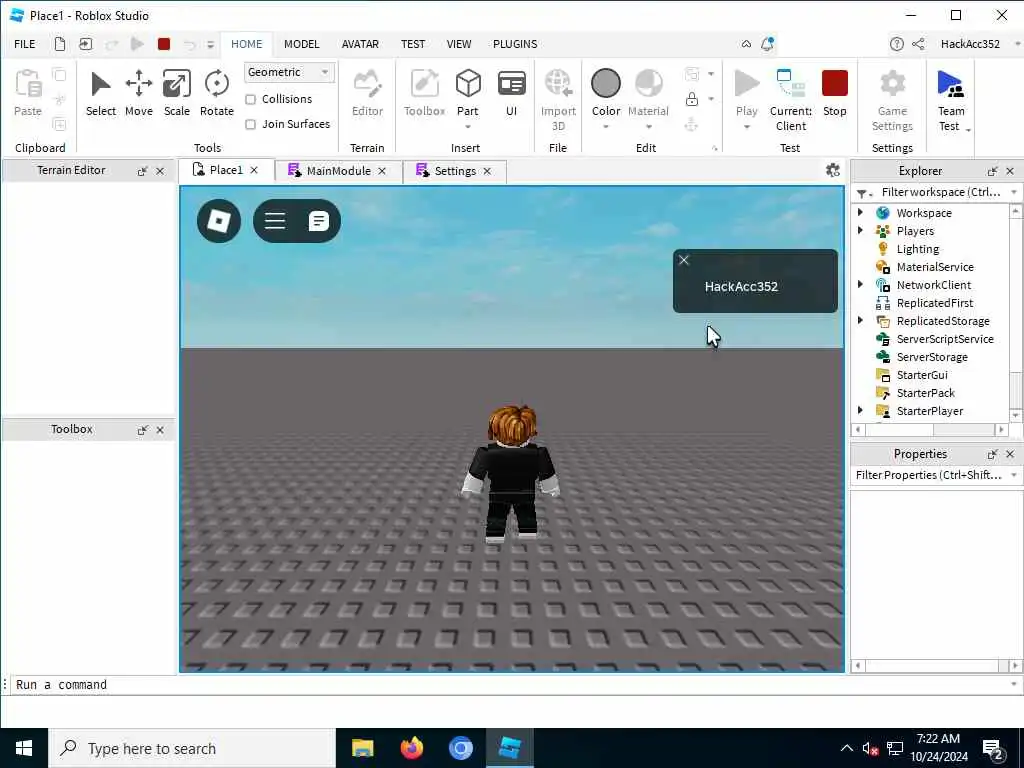Viewport: 1024px width, 768px height.
Task: Toggle the Collisions checkbox
Action: [x=250, y=99]
